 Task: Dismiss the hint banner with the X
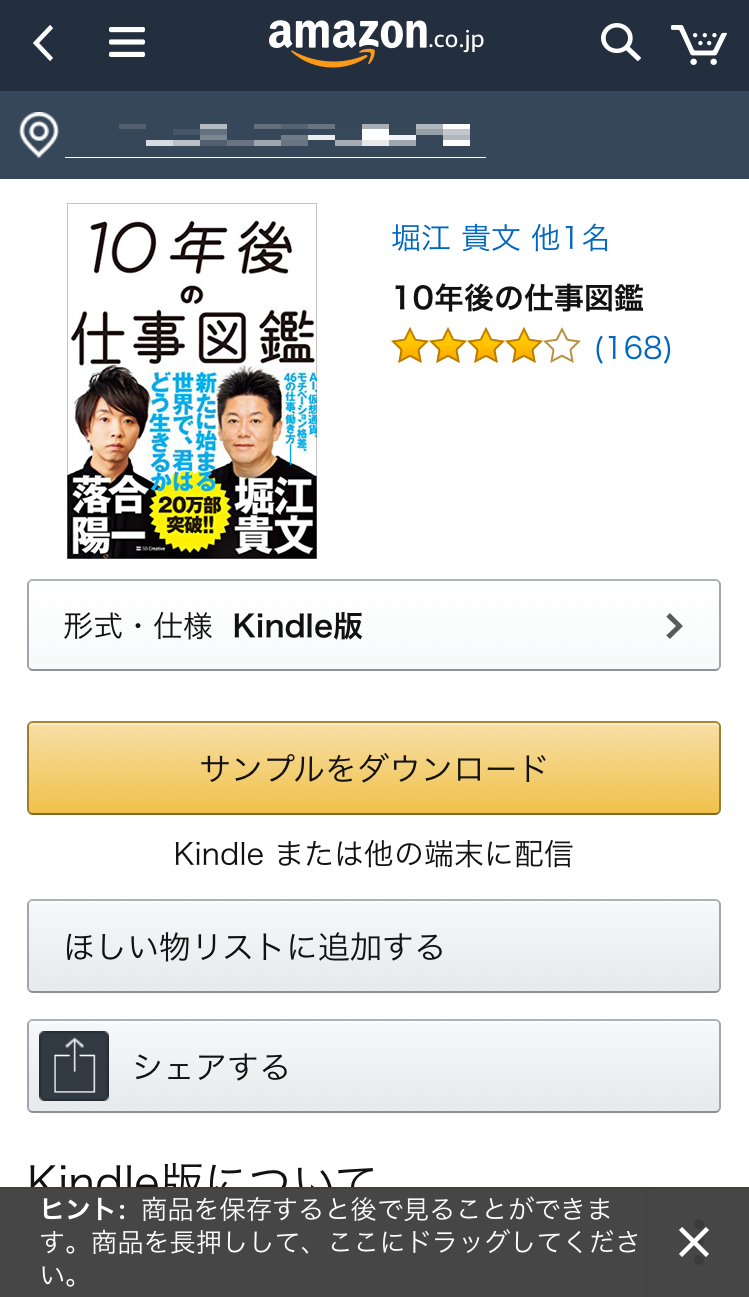click(694, 1242)
